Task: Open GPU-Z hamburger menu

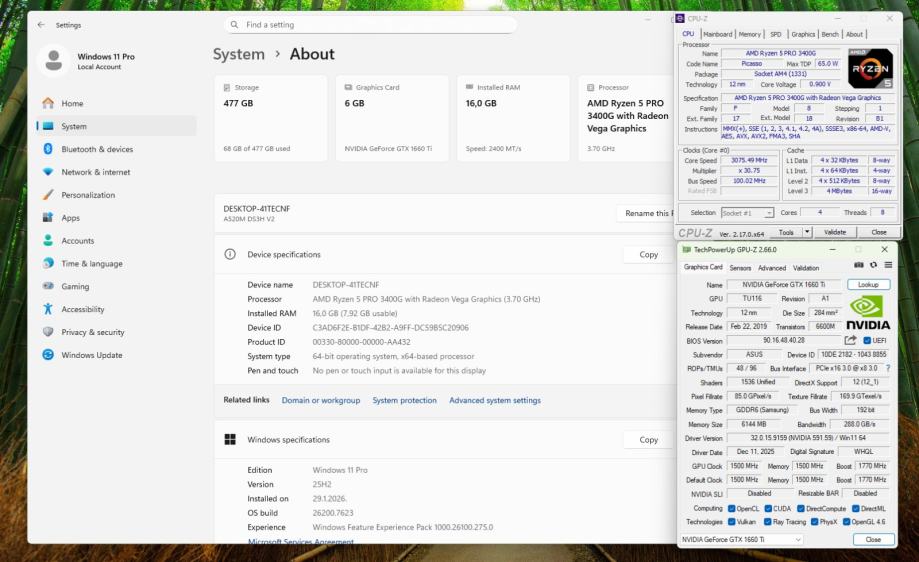Action: (888, 265)
